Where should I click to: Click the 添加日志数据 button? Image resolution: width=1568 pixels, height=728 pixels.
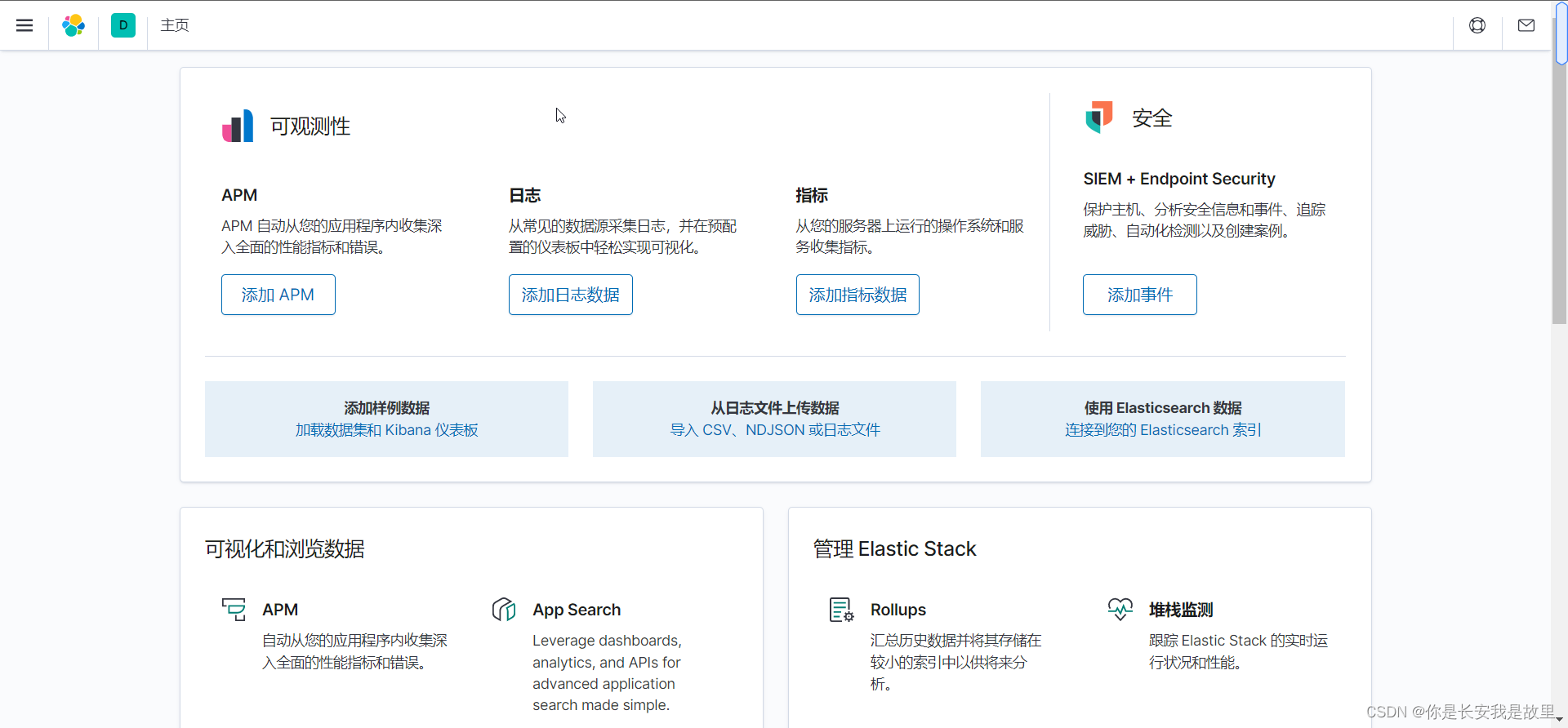pyautogui.click(x=571, y=295)
